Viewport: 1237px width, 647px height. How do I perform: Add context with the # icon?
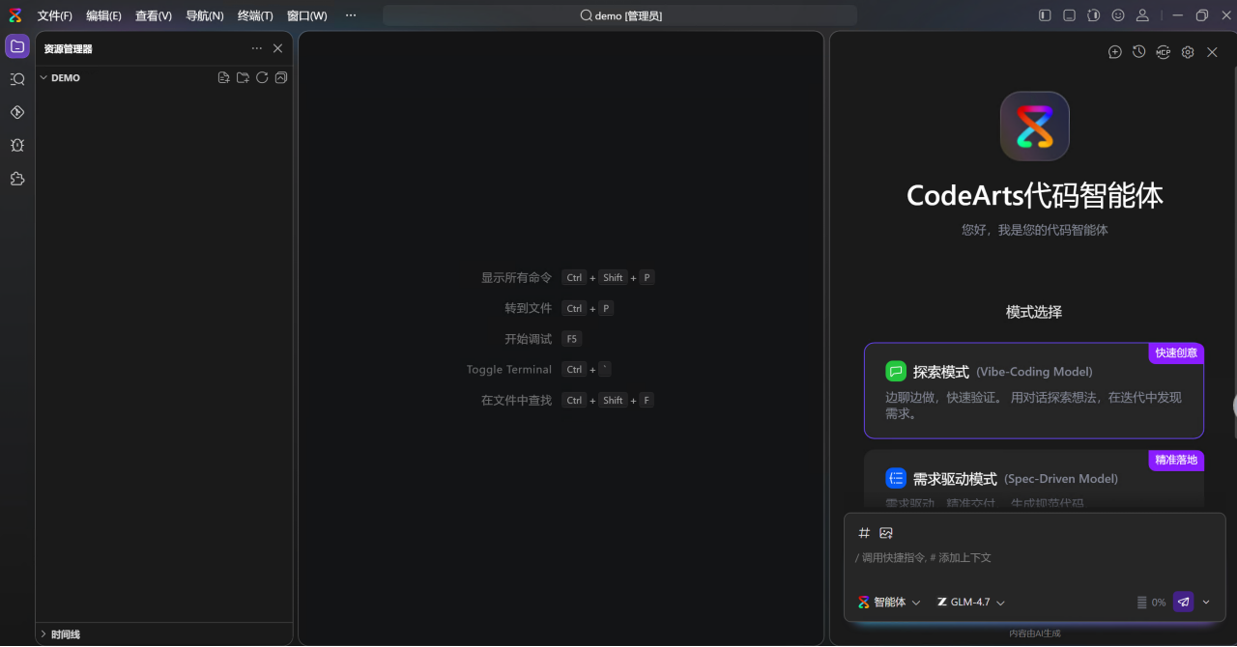coord(864,533)
